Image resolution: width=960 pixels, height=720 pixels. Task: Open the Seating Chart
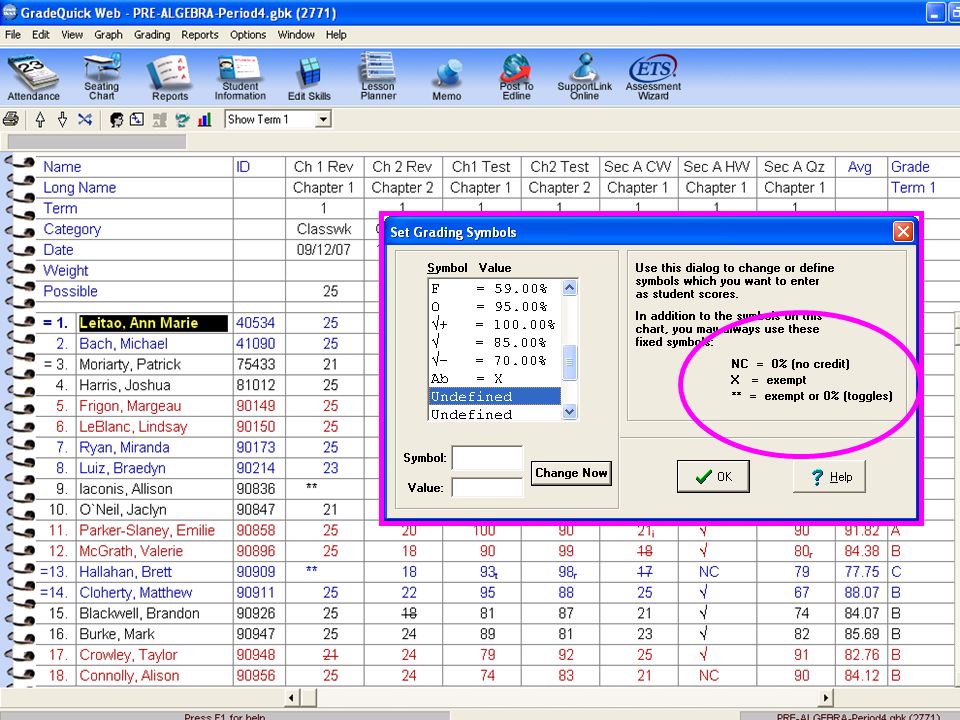coord(102,78)
